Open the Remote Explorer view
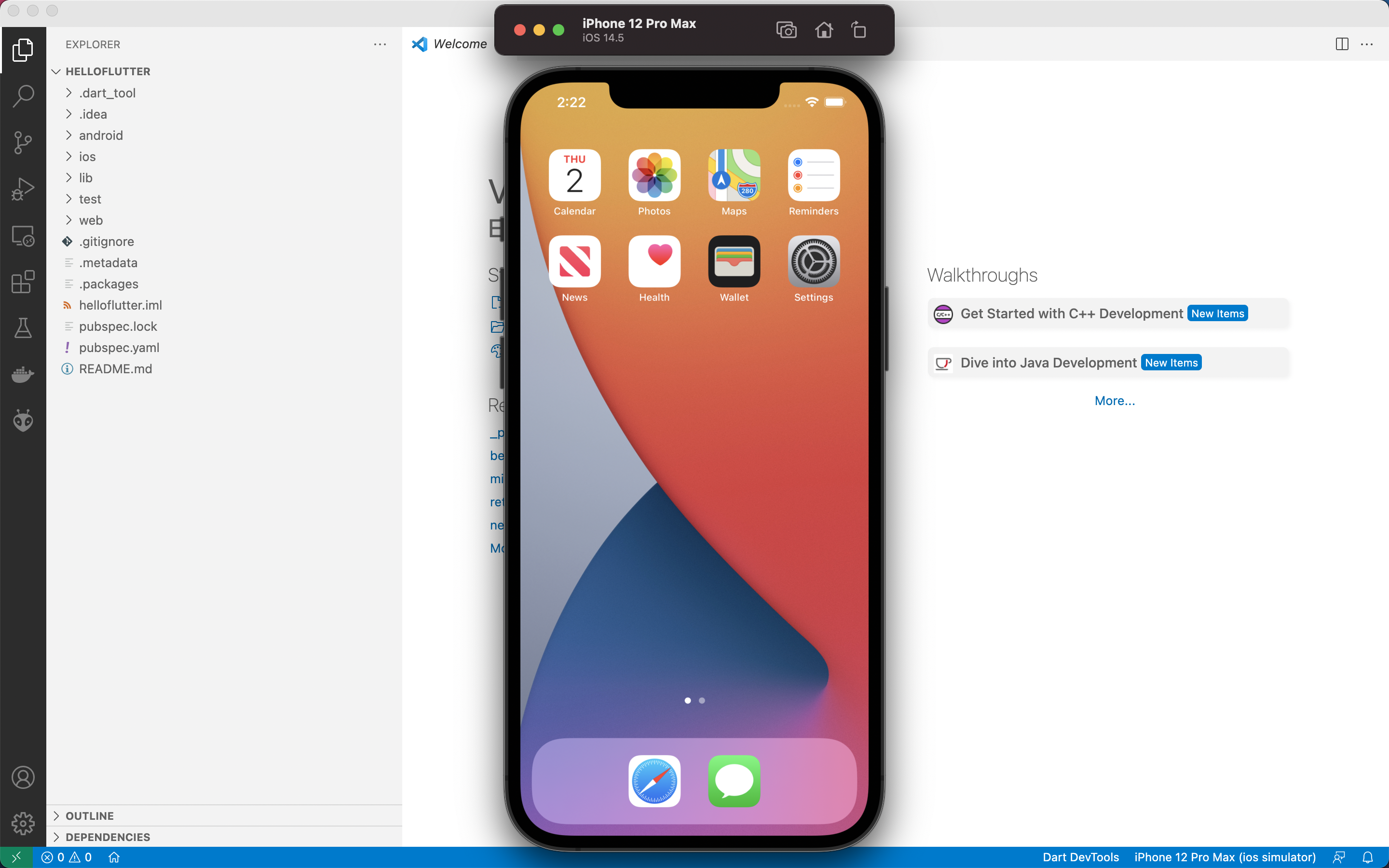The width and height of the screenshot is (1389, 868). point(23,235)
